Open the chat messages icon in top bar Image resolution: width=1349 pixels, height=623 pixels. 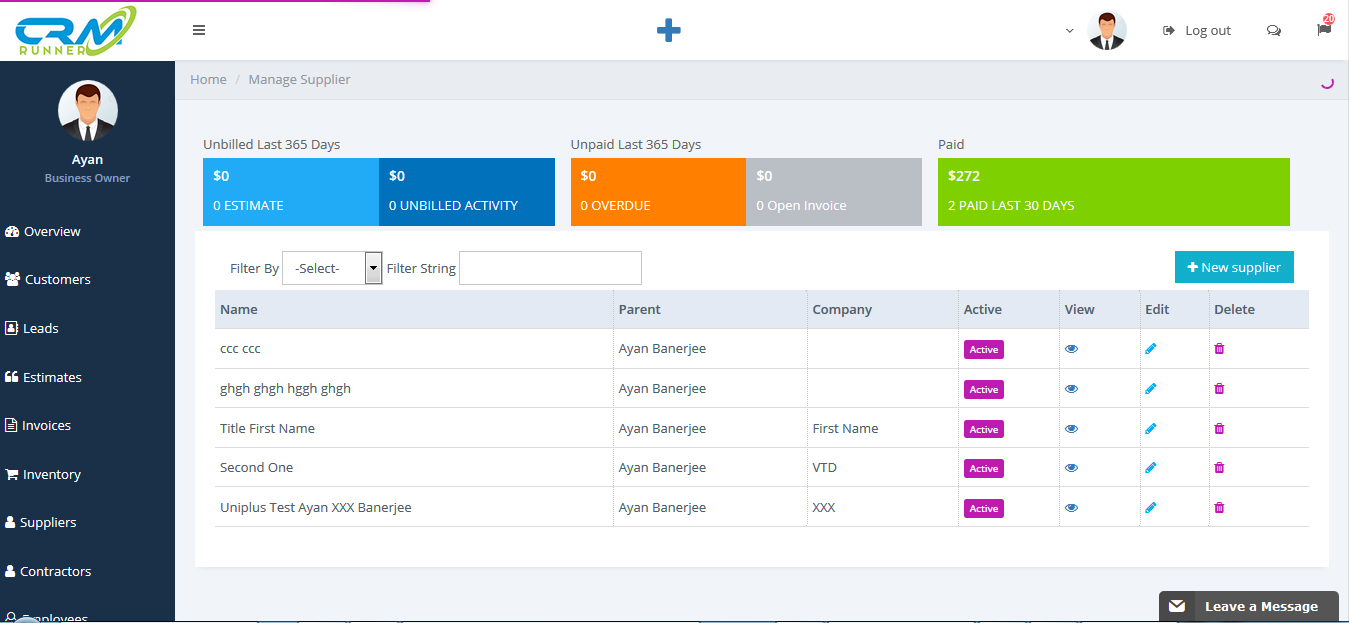pos(1274,30)
